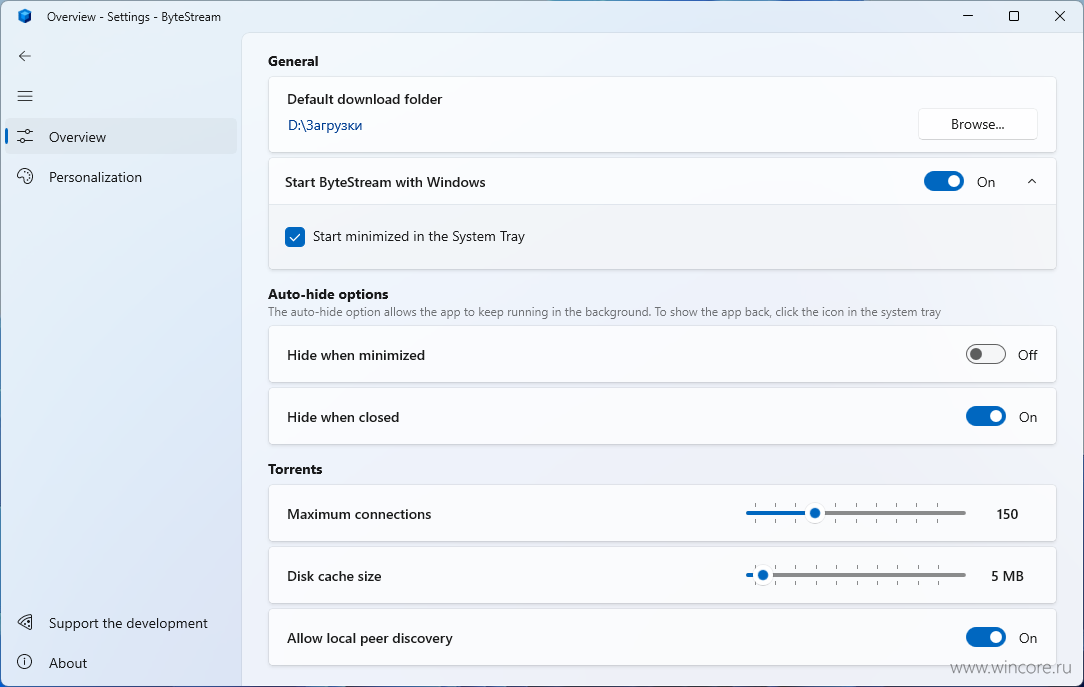Click the Personalization palette icon
1084x687 pixels.
click(x=25, y=176)
